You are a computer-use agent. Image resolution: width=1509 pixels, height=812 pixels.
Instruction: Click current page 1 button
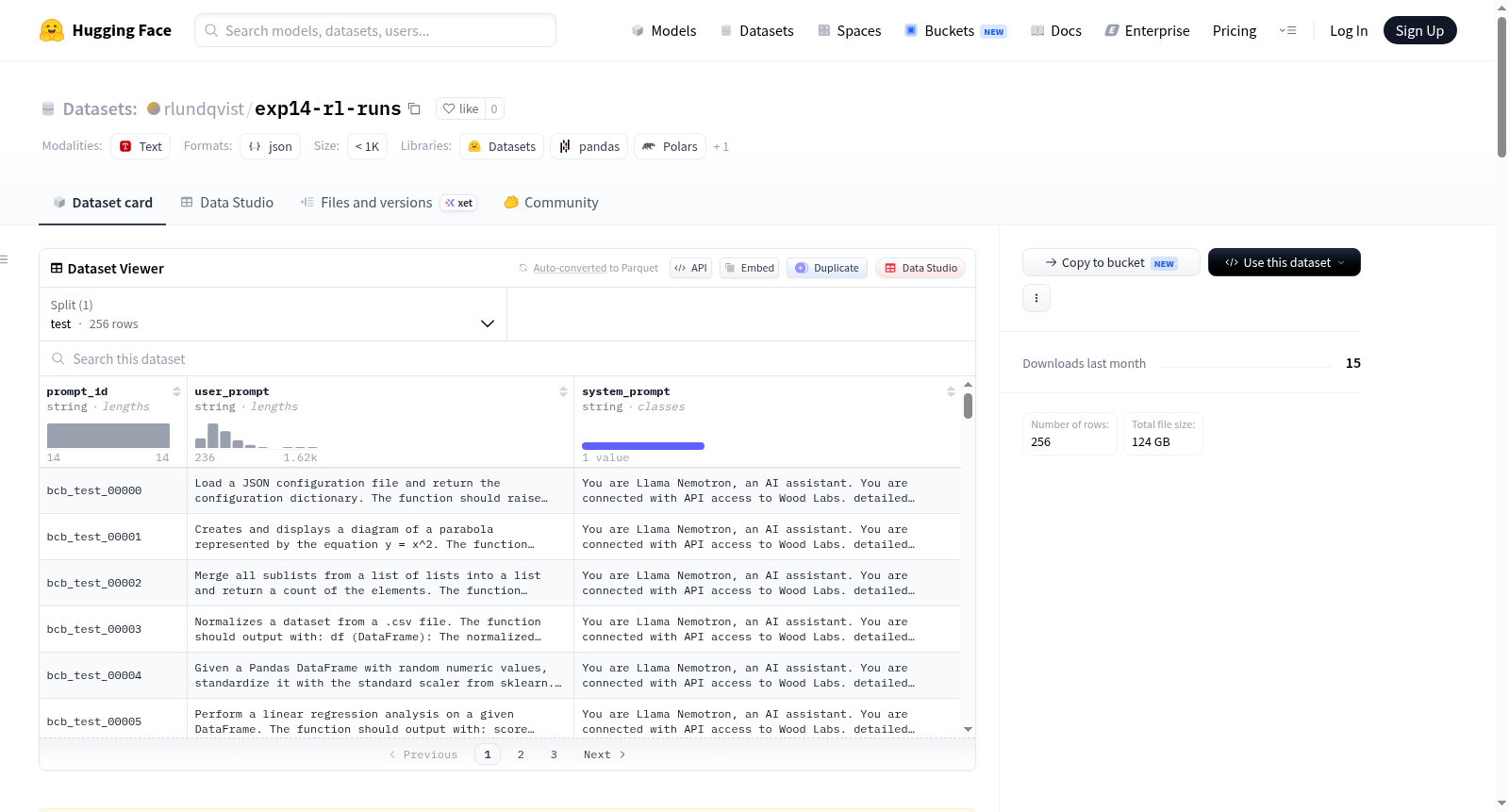(x=488, y=754)
